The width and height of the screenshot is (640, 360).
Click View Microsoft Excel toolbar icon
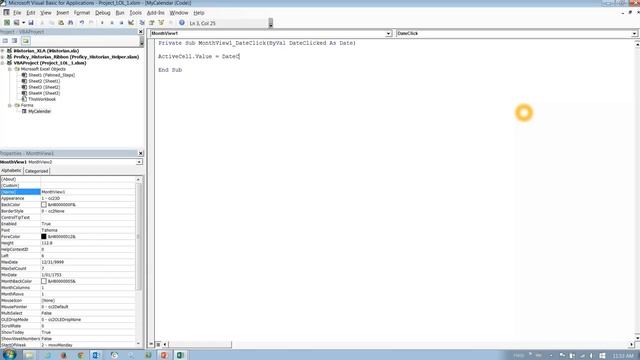click(x=7, y=23)
